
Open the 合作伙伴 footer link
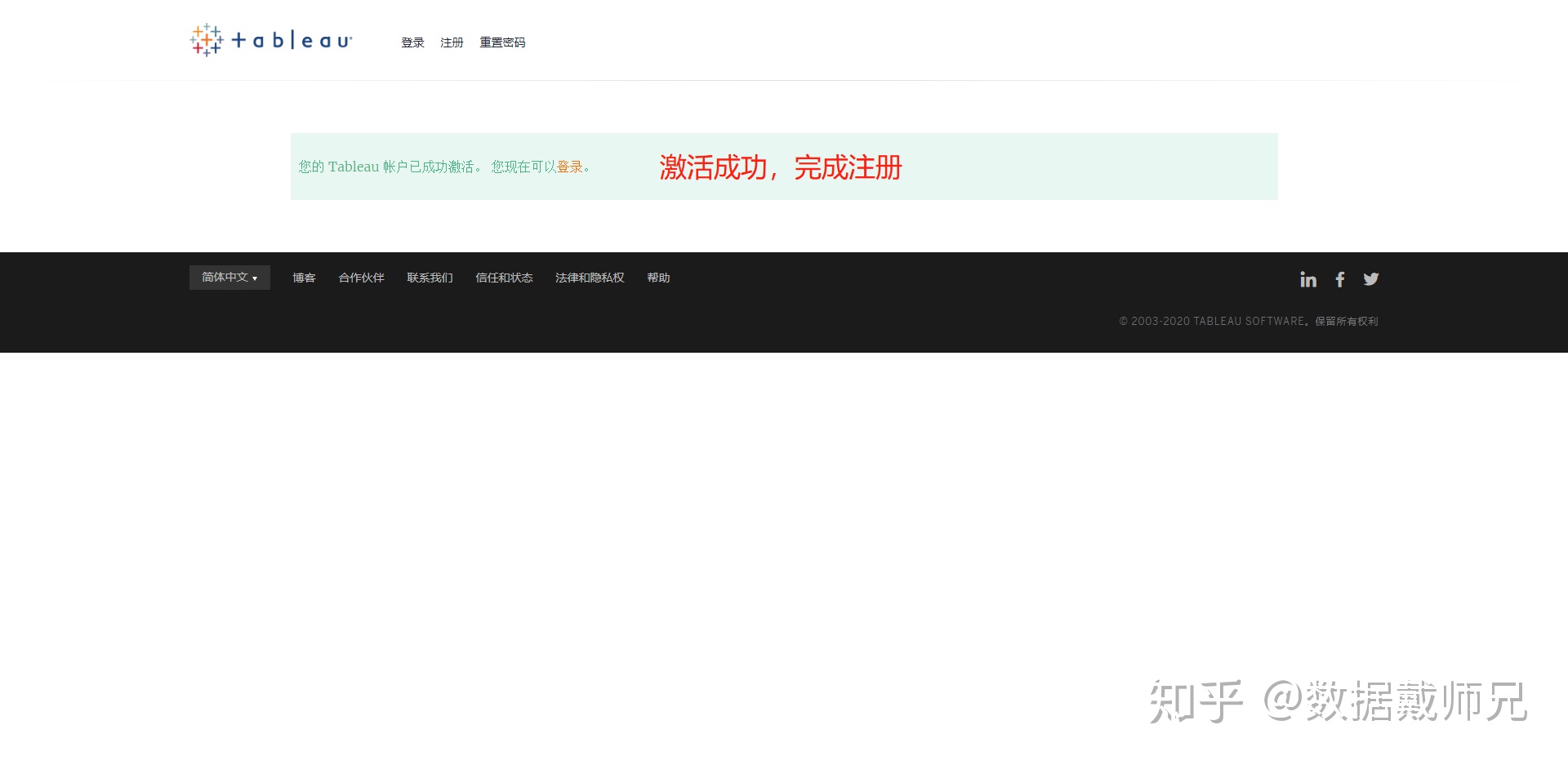tap(361, 278)
